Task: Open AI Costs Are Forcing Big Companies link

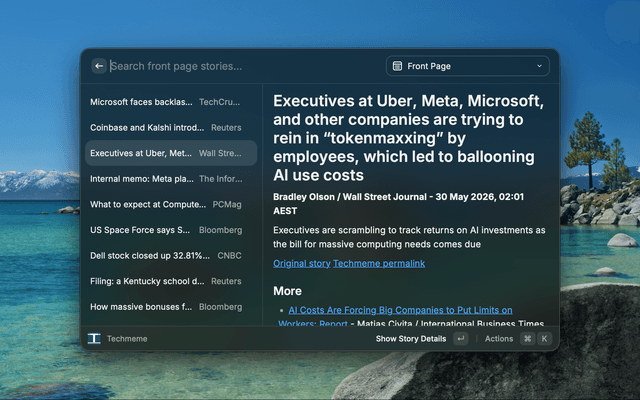Action: point(400,310)
